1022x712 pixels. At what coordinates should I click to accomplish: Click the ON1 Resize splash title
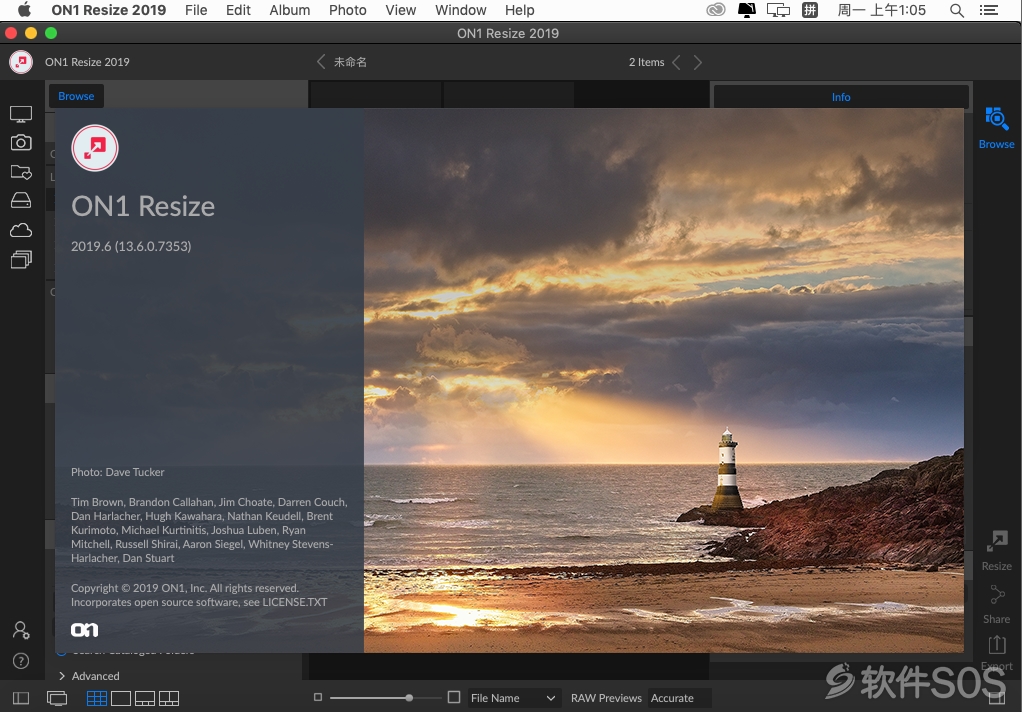[x=143, y=206]
